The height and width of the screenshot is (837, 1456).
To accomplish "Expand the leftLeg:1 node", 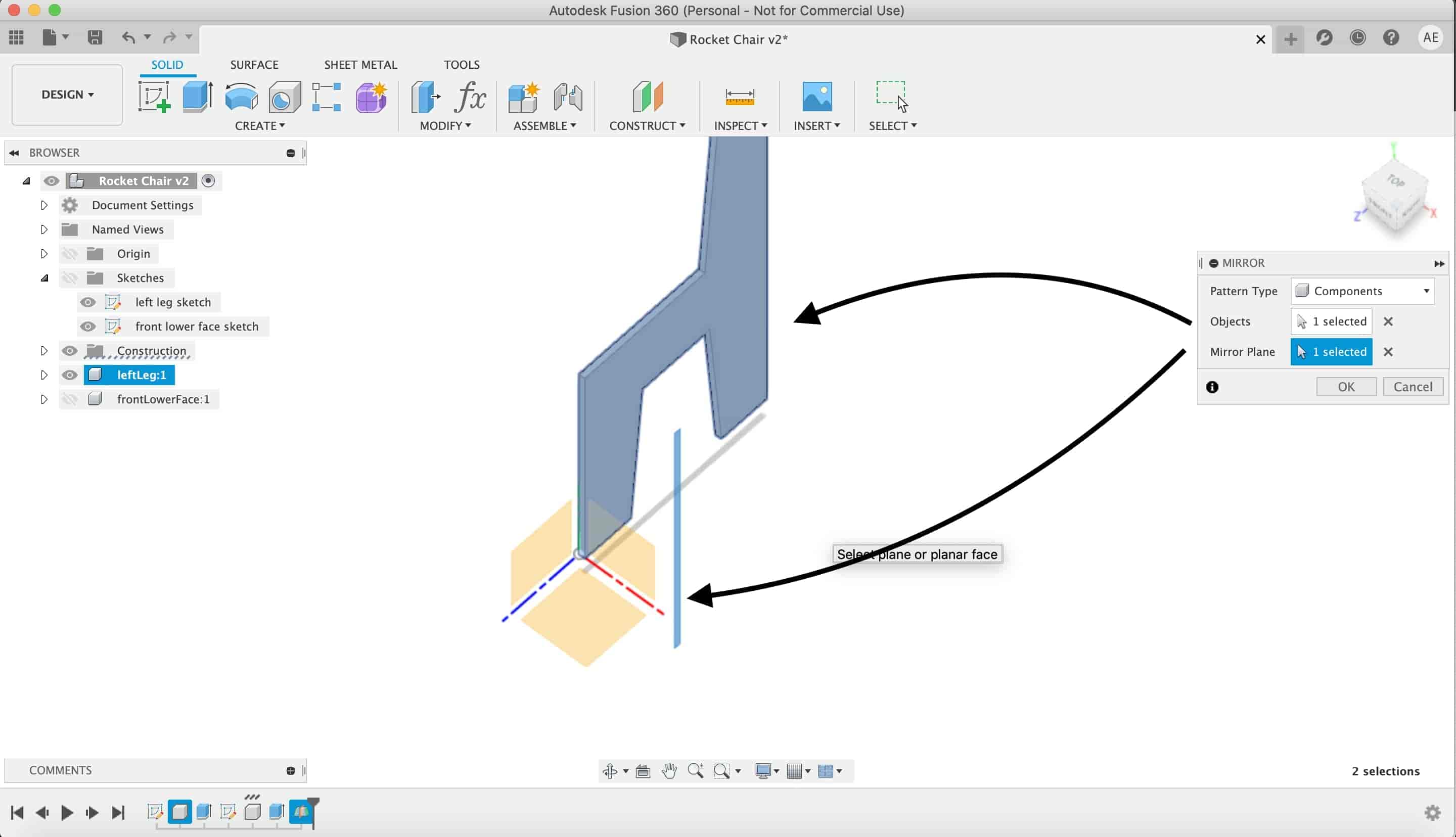I will click(43, 375).
